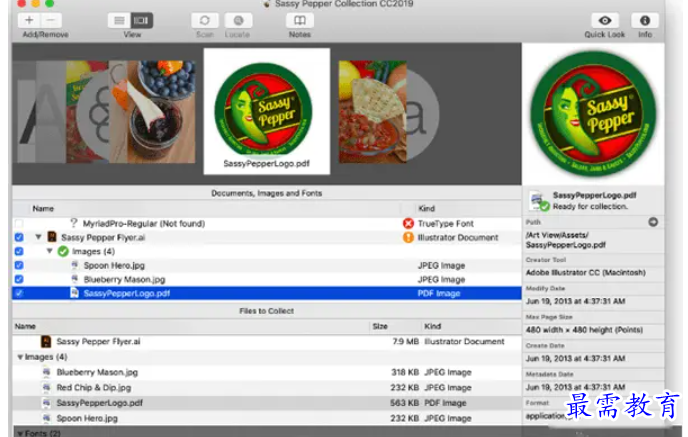This screenshot has width=688, height=437.
Task: Click the Blueberry Mason.jpg file icon in the documents list
Action: point(75,279)
